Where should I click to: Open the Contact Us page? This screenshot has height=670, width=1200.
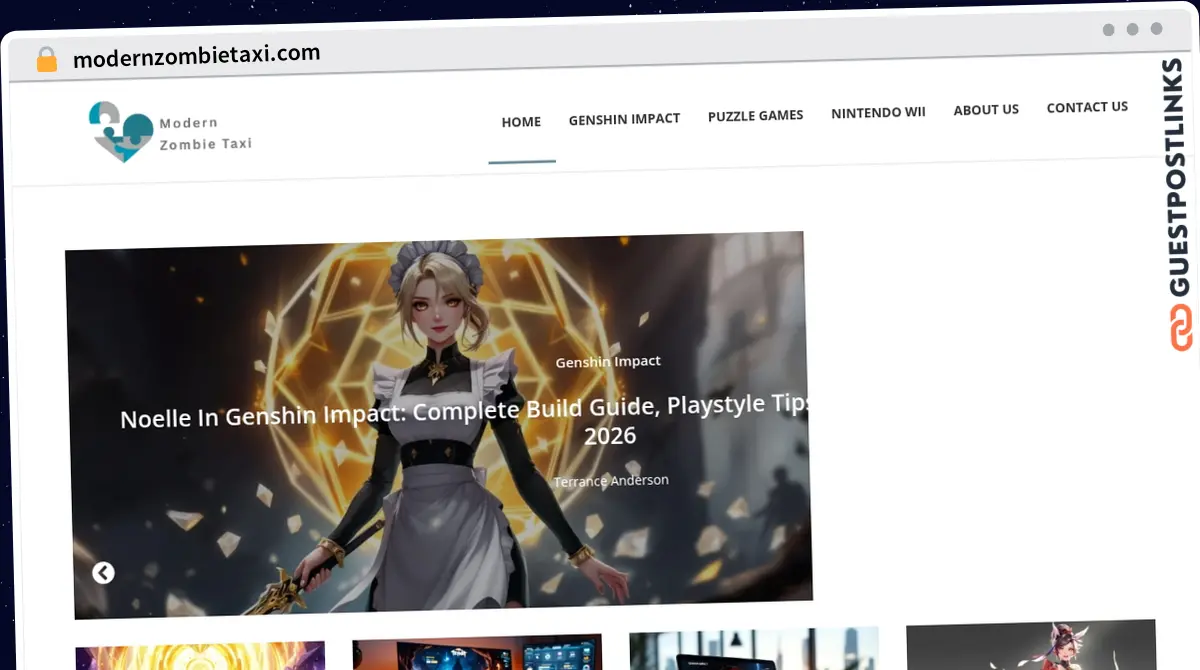(x=1087, y=107)
